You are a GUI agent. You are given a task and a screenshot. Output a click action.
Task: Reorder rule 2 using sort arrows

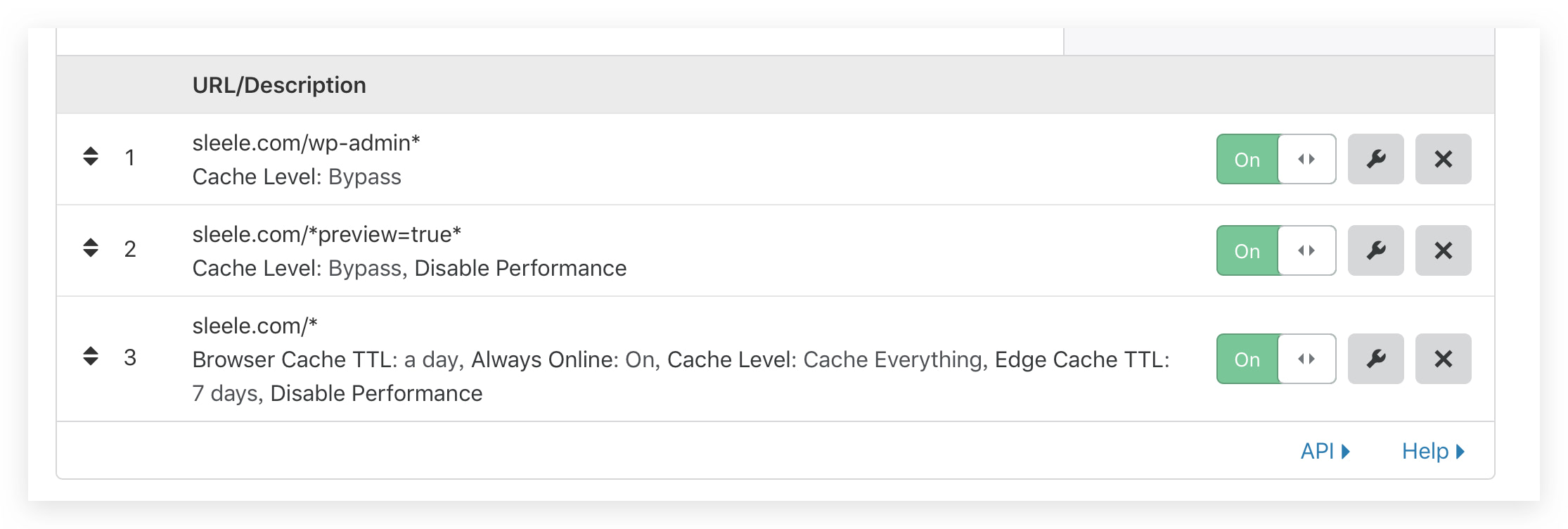[91, 248]
